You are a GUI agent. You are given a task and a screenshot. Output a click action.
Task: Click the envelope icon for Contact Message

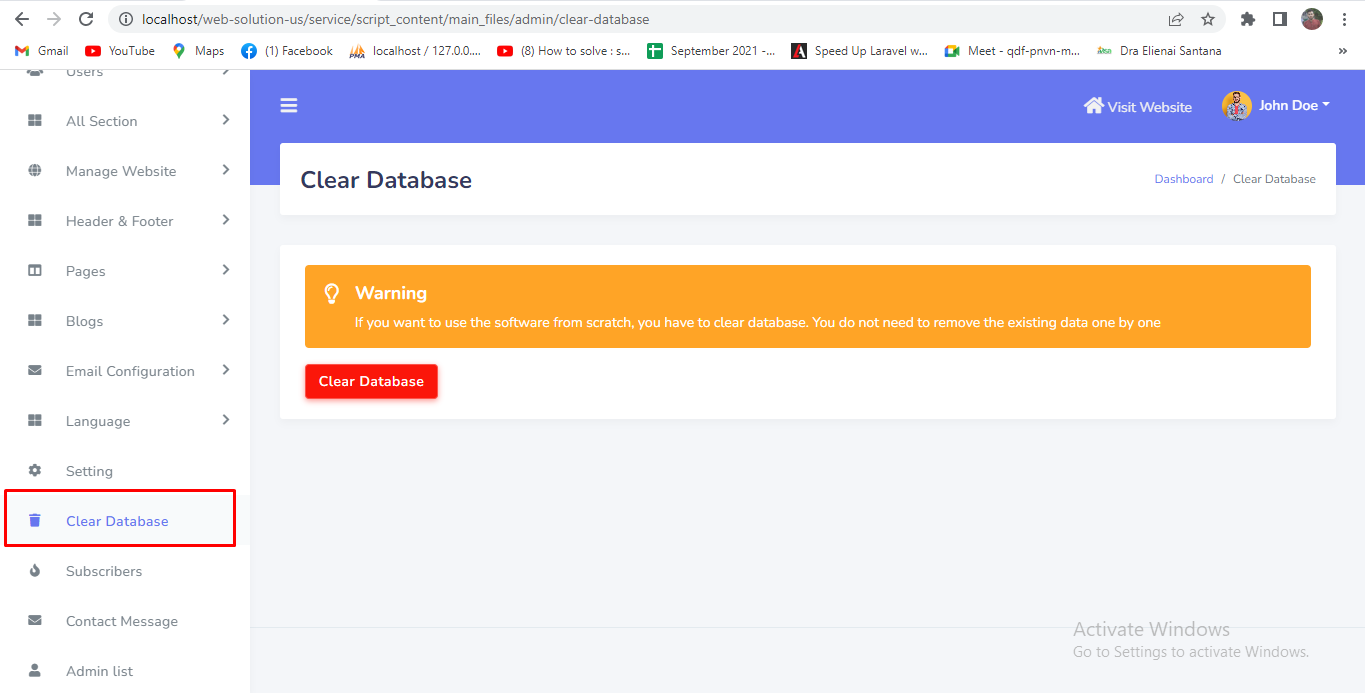pyautogui.click(x=35, y=620)
